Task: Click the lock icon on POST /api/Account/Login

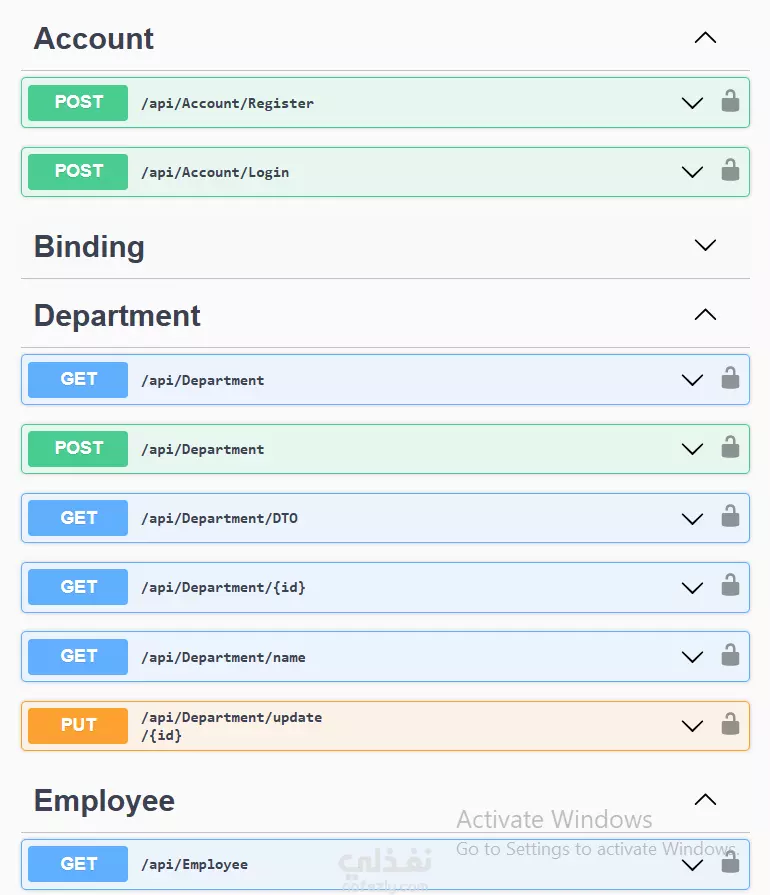Action: pos(730,170)
